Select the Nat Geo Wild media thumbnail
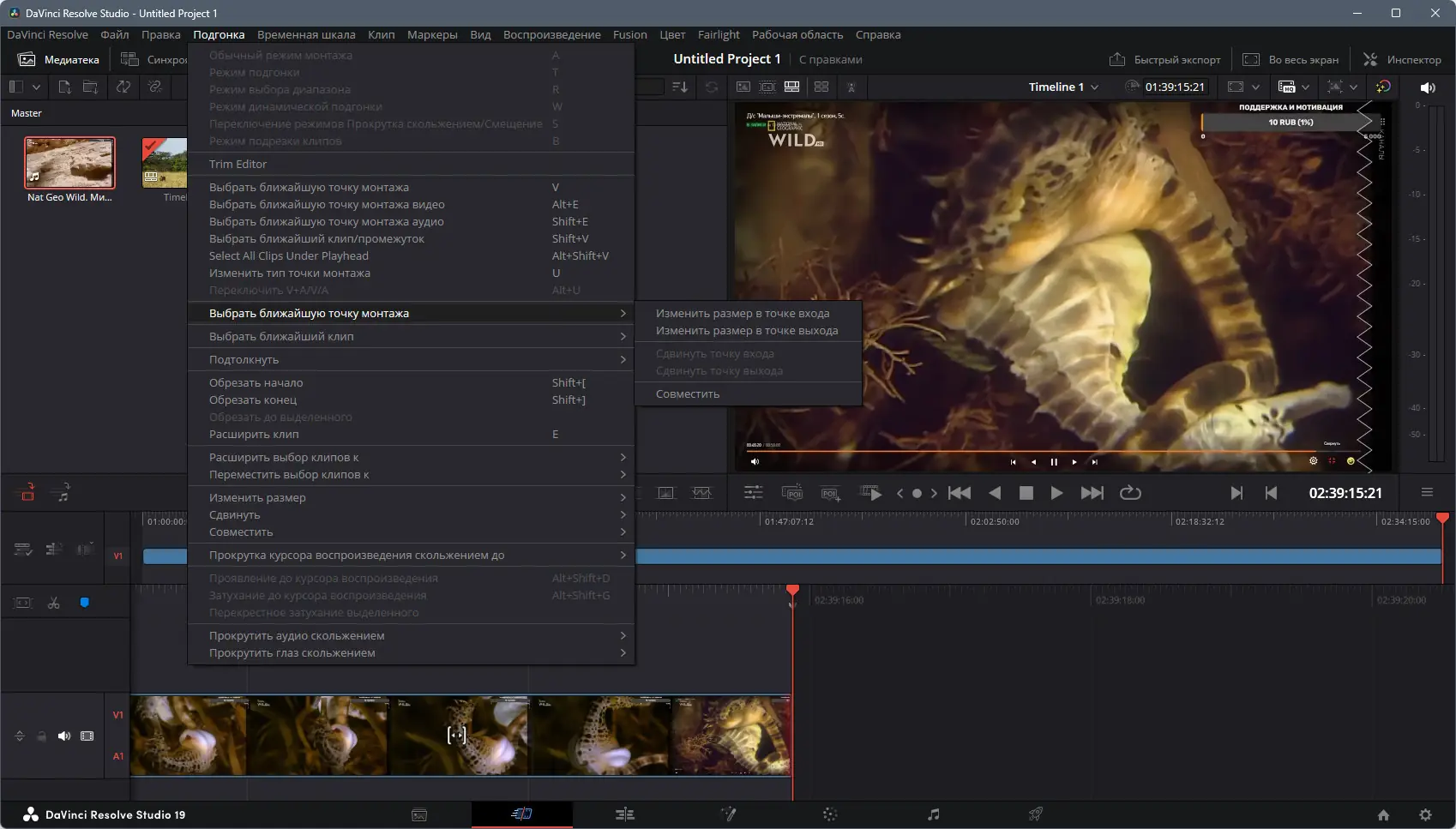 (69, 163)
